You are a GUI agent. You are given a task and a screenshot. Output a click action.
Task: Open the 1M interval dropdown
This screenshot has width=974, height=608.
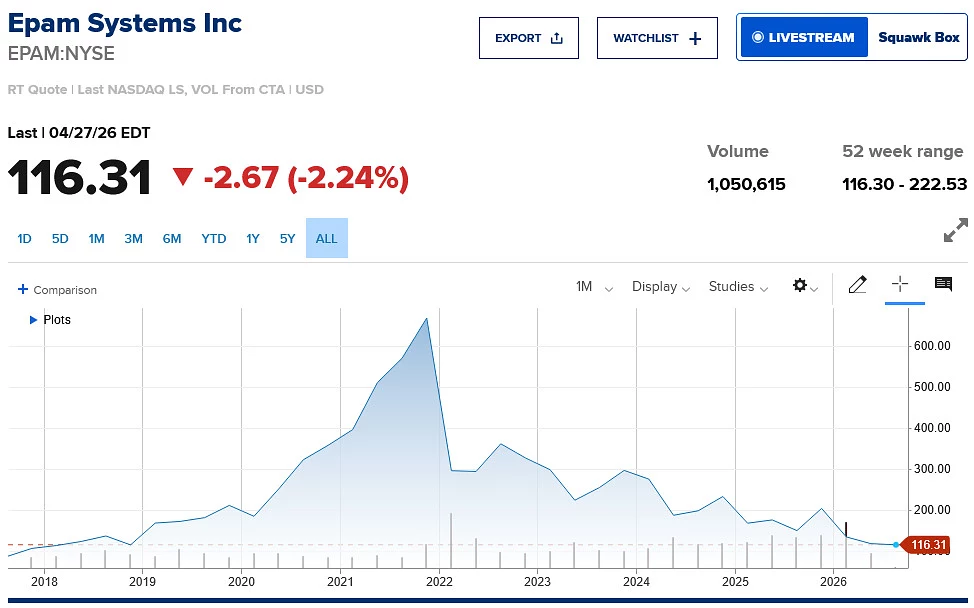[594, 287]
